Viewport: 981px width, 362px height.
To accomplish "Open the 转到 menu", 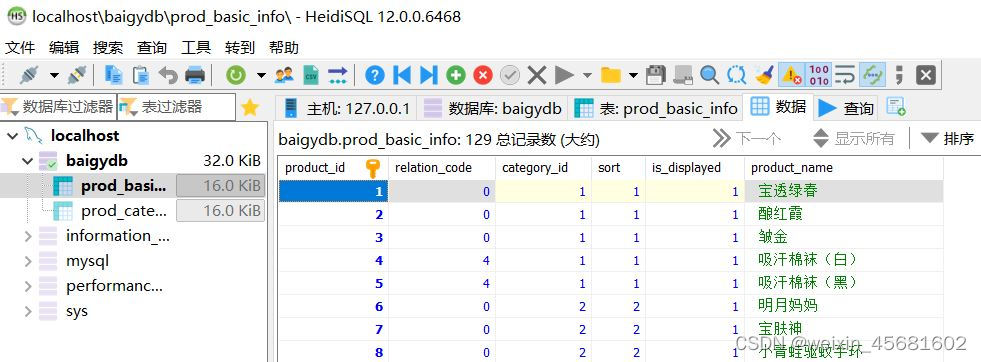I will (240, 48).
